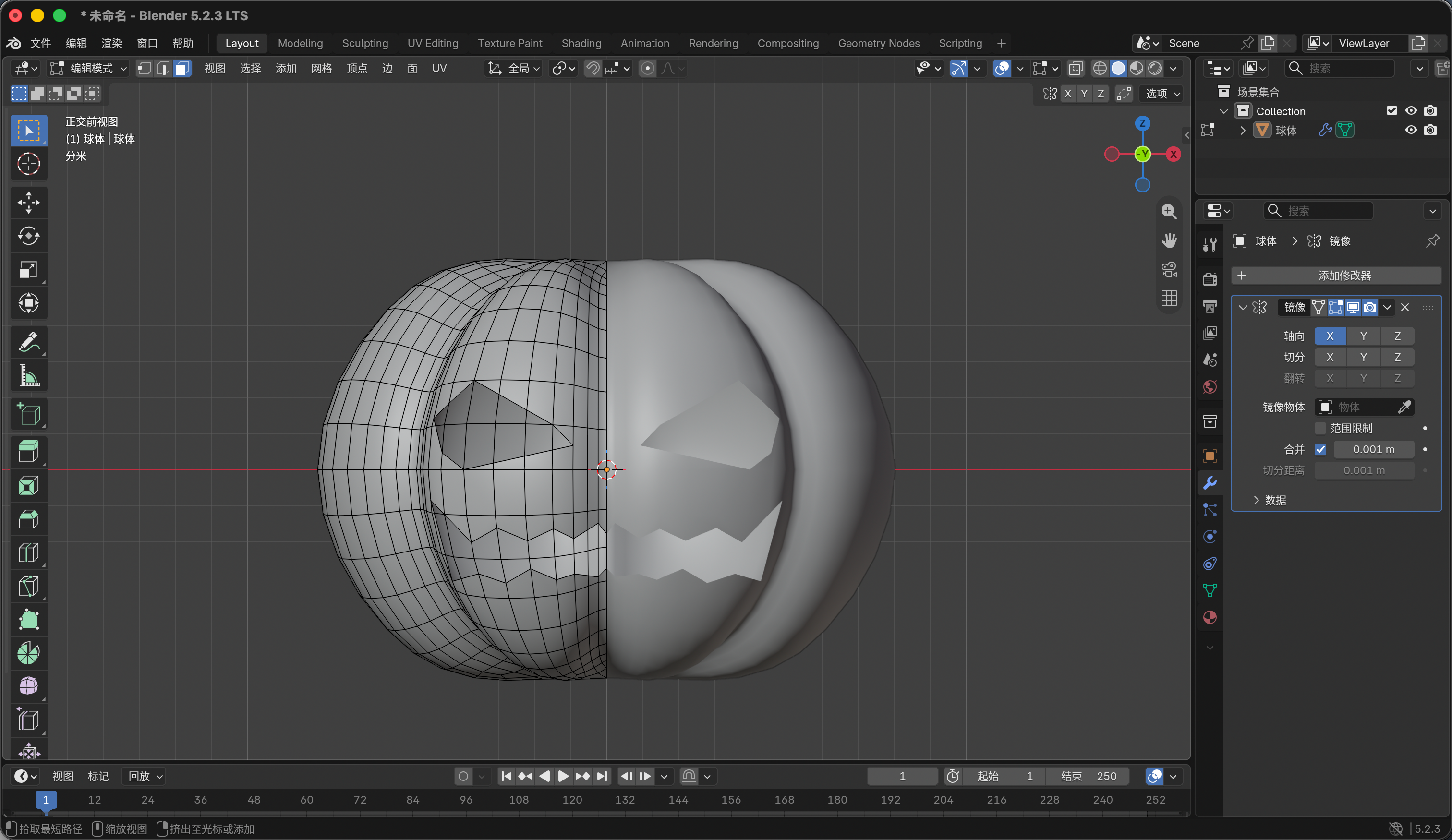1452x840 pixels.
Task: Open the Material properties tab
Action: tap(1210, 617)
